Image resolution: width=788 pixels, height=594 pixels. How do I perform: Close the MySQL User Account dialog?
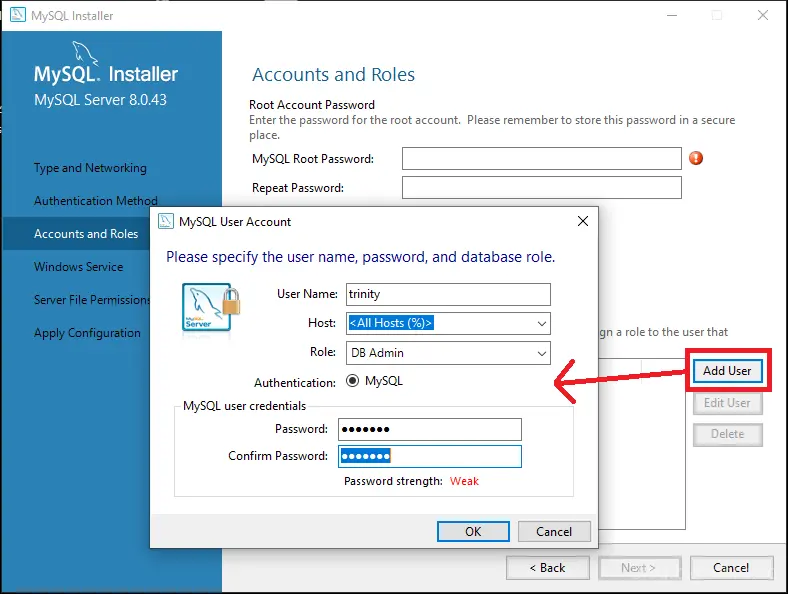(582, 221)
